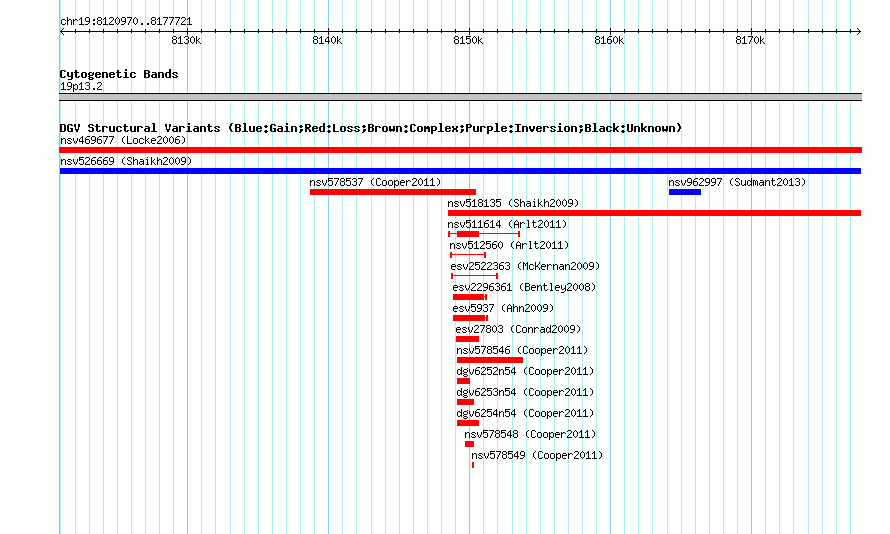Click the 19p13.2 cytogenetic band bar
890x534 pixels.
[460, 97]
